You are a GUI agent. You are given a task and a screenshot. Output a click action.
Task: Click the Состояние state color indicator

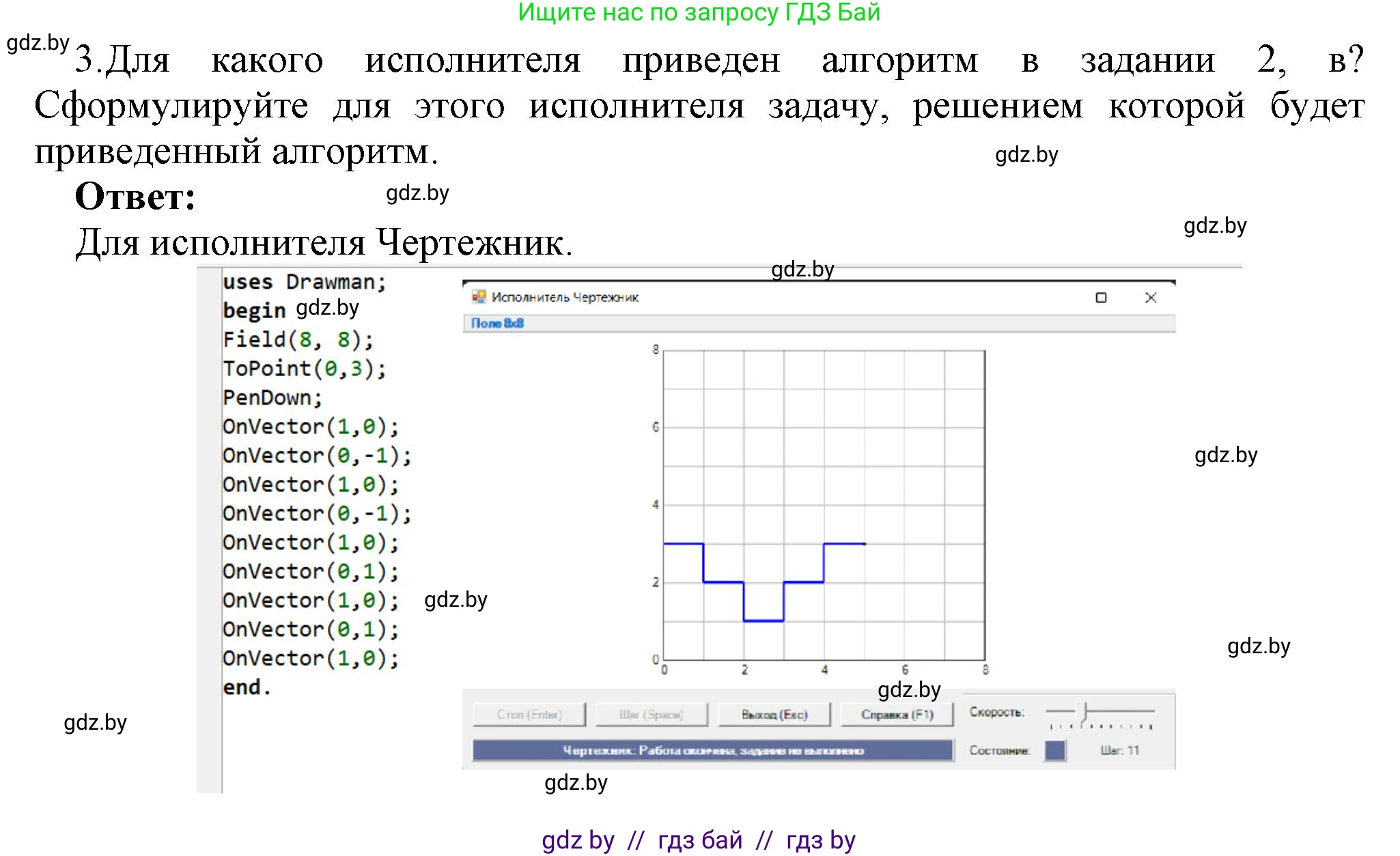click(1055, 750)
